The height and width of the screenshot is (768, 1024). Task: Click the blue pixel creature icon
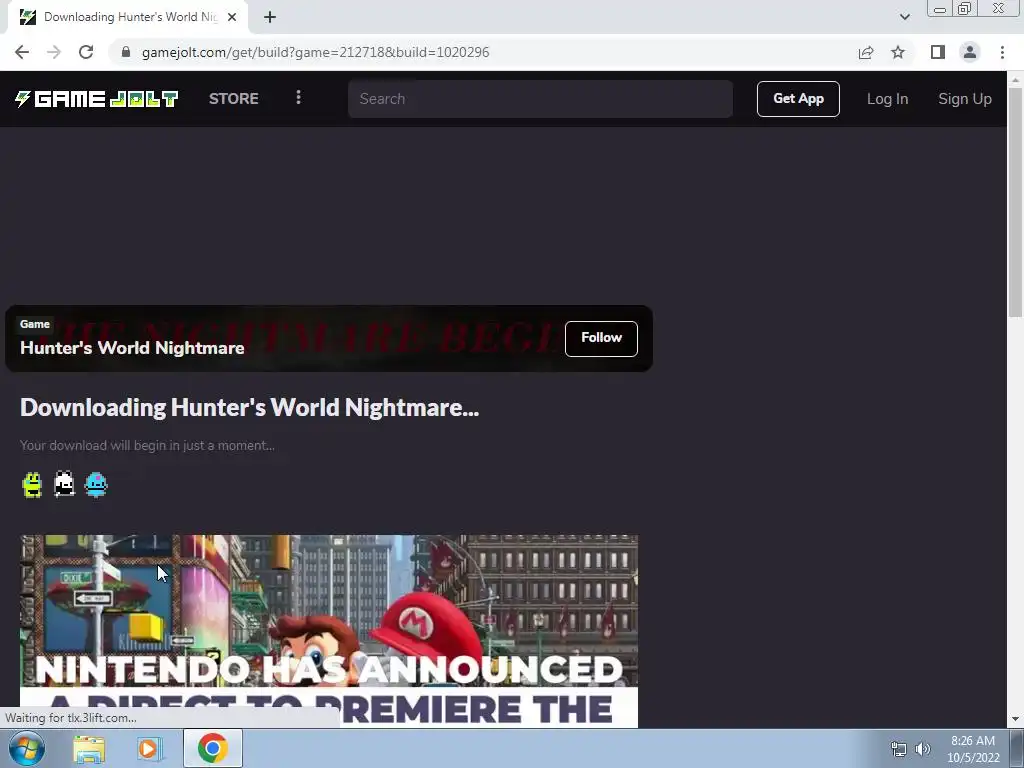tap(96, 485)
